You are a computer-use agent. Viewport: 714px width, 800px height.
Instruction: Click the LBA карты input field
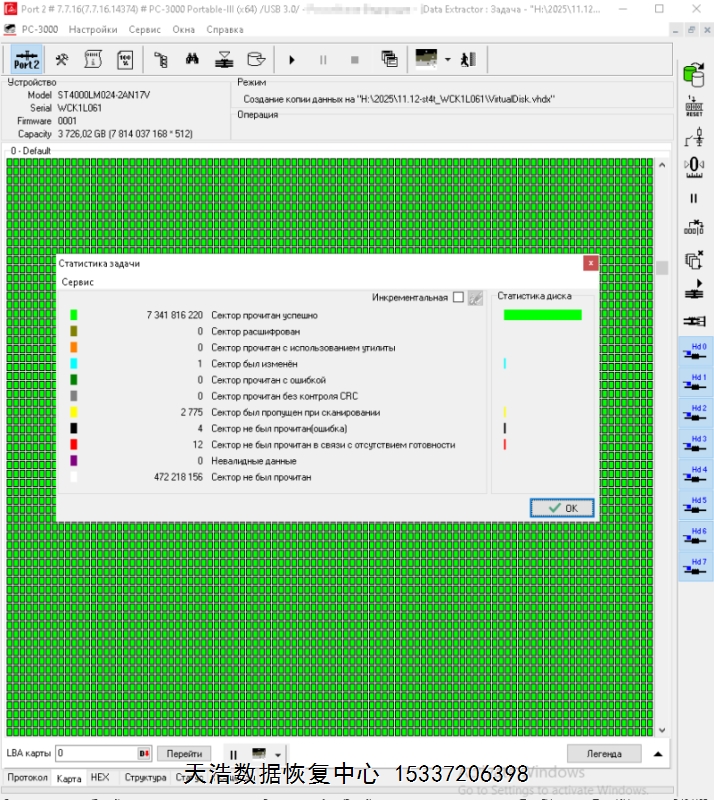pyautogui.click(x=96, y=753)
